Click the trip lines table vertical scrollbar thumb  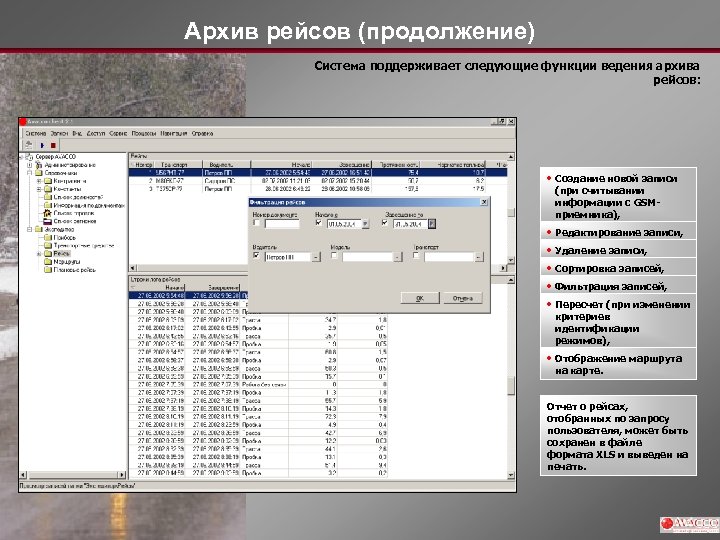(511, 385)
